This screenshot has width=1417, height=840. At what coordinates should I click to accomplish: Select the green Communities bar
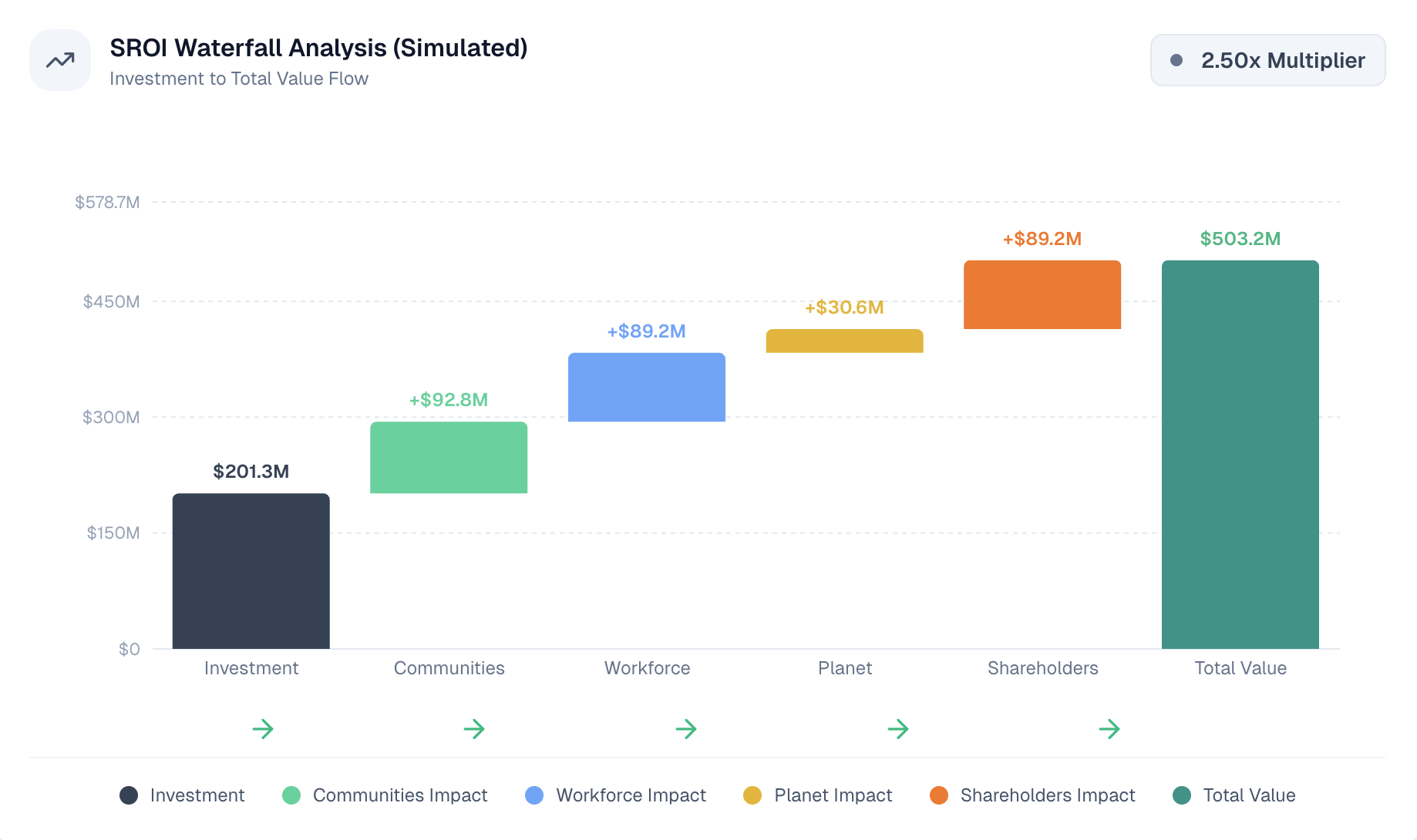pyautogui.click(x=449, y=458)
